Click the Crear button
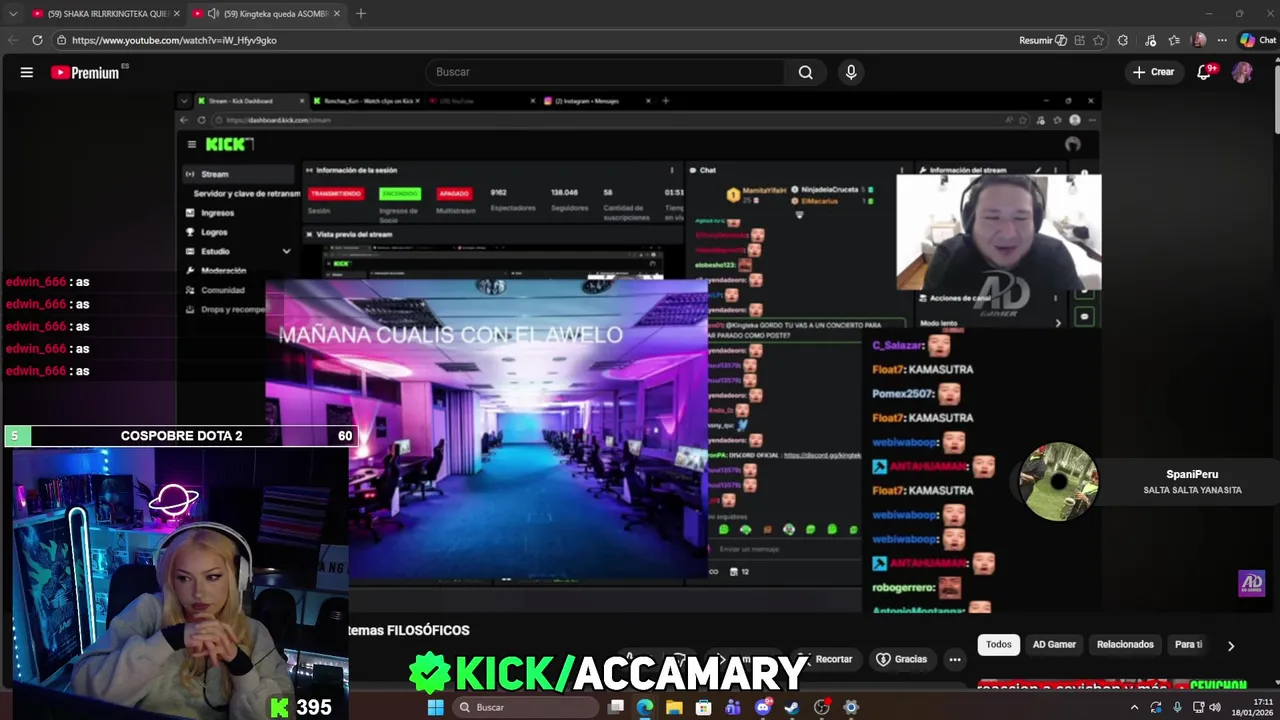The width and height of the screenshot is (1280, 720). pyautogui.click(x=1153, y=72)
